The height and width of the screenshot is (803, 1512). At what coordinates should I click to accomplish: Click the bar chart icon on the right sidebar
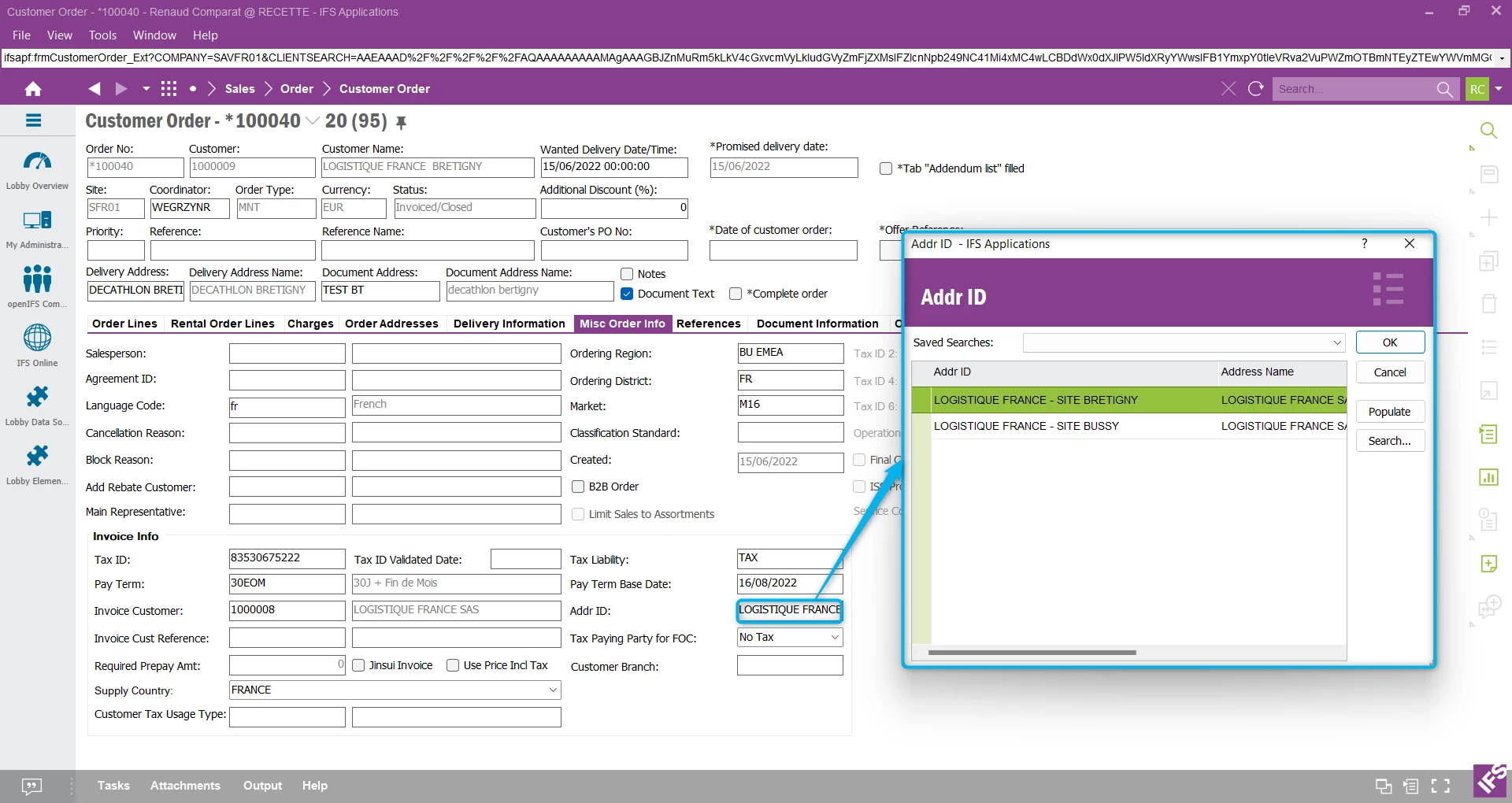pos(1490,476)
